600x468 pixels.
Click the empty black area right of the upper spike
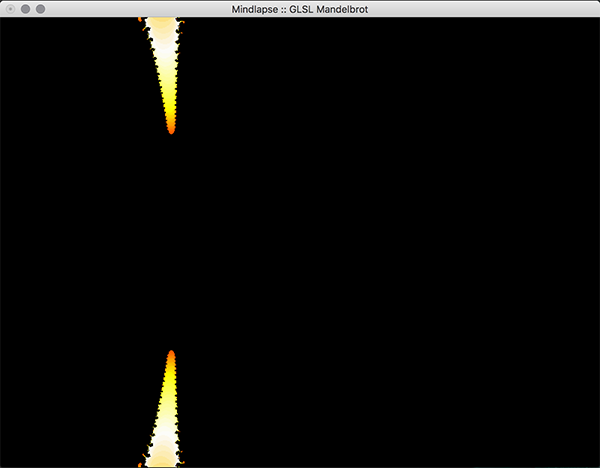[x=400, y=80]
